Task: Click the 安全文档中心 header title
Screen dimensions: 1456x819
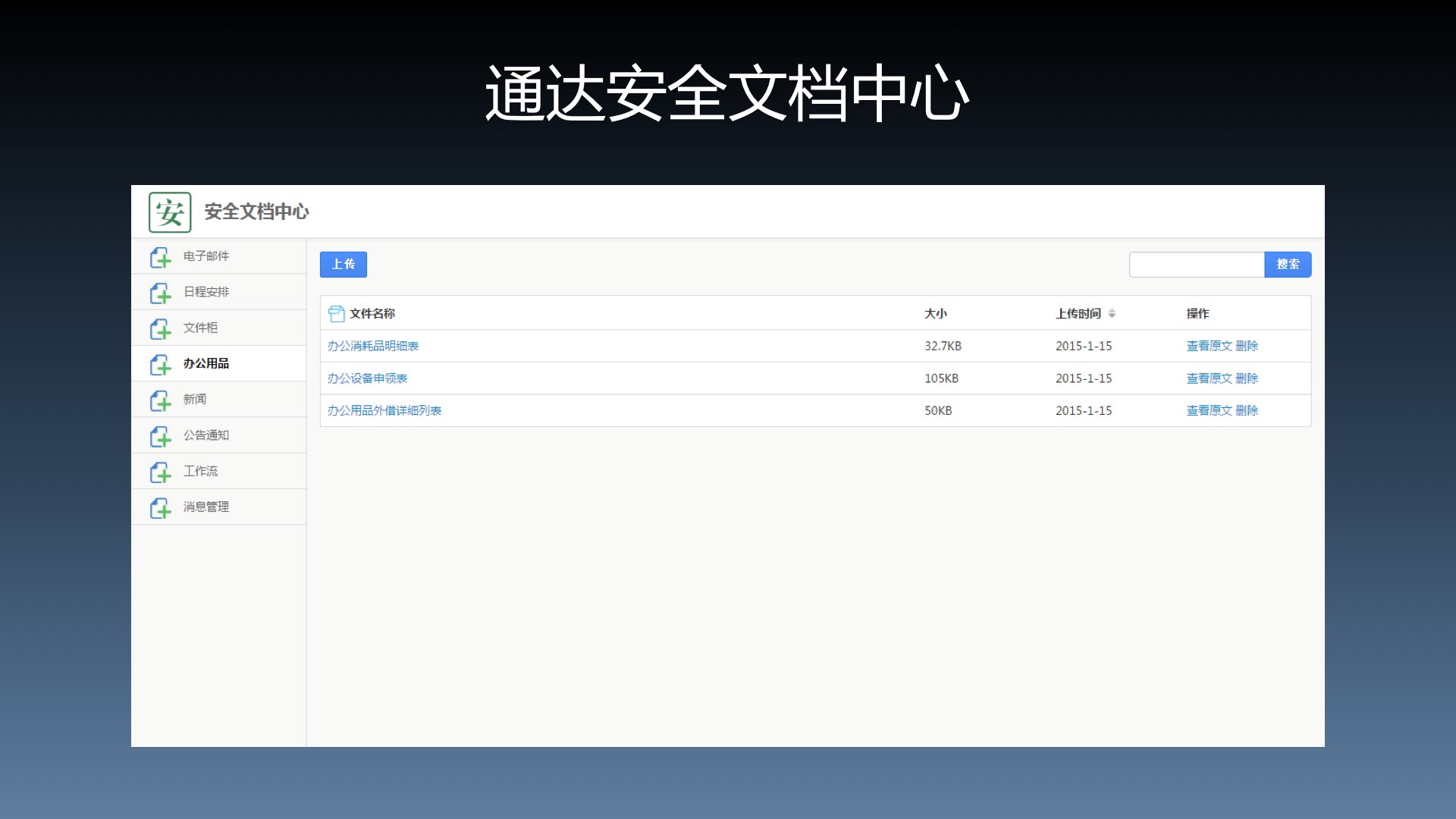Action: pyautogui.click(x=256, y=212)
